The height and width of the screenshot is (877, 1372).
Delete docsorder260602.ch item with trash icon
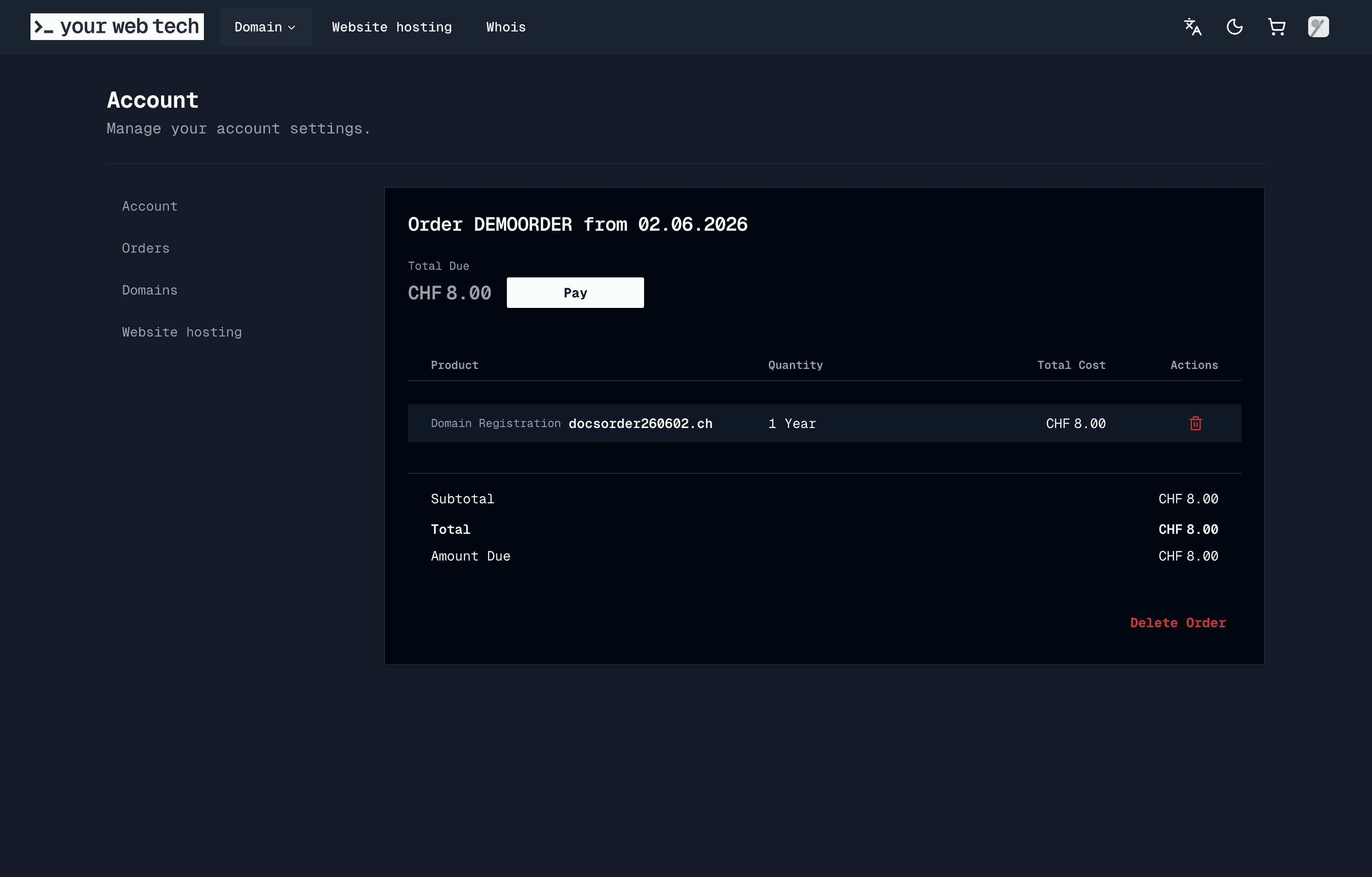[1195, 423]
